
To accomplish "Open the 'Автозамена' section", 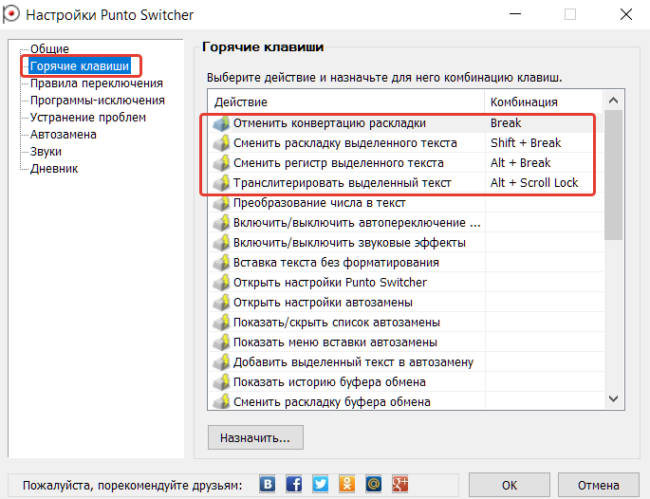I will (x=63, y=134).
